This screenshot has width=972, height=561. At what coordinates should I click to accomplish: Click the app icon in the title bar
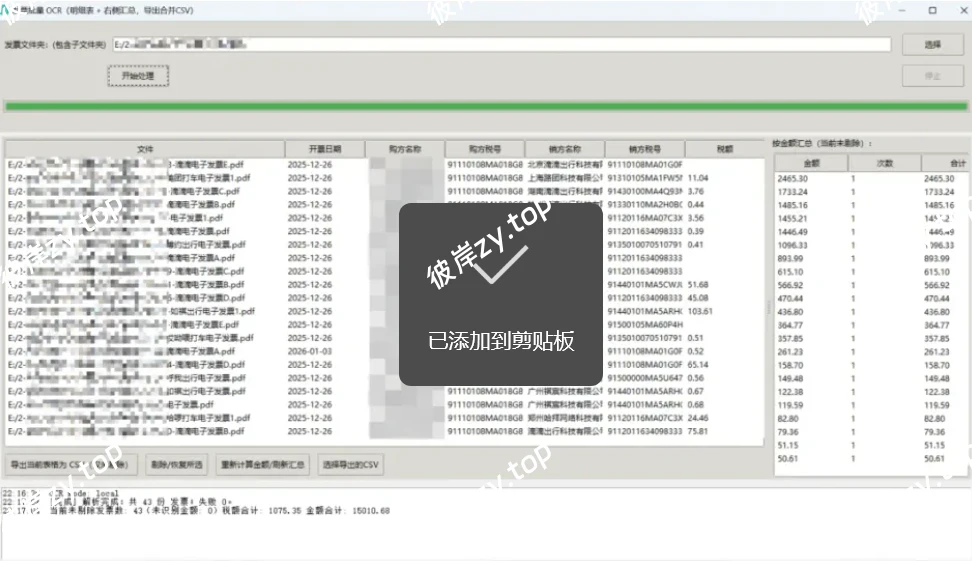click(6, 10)
